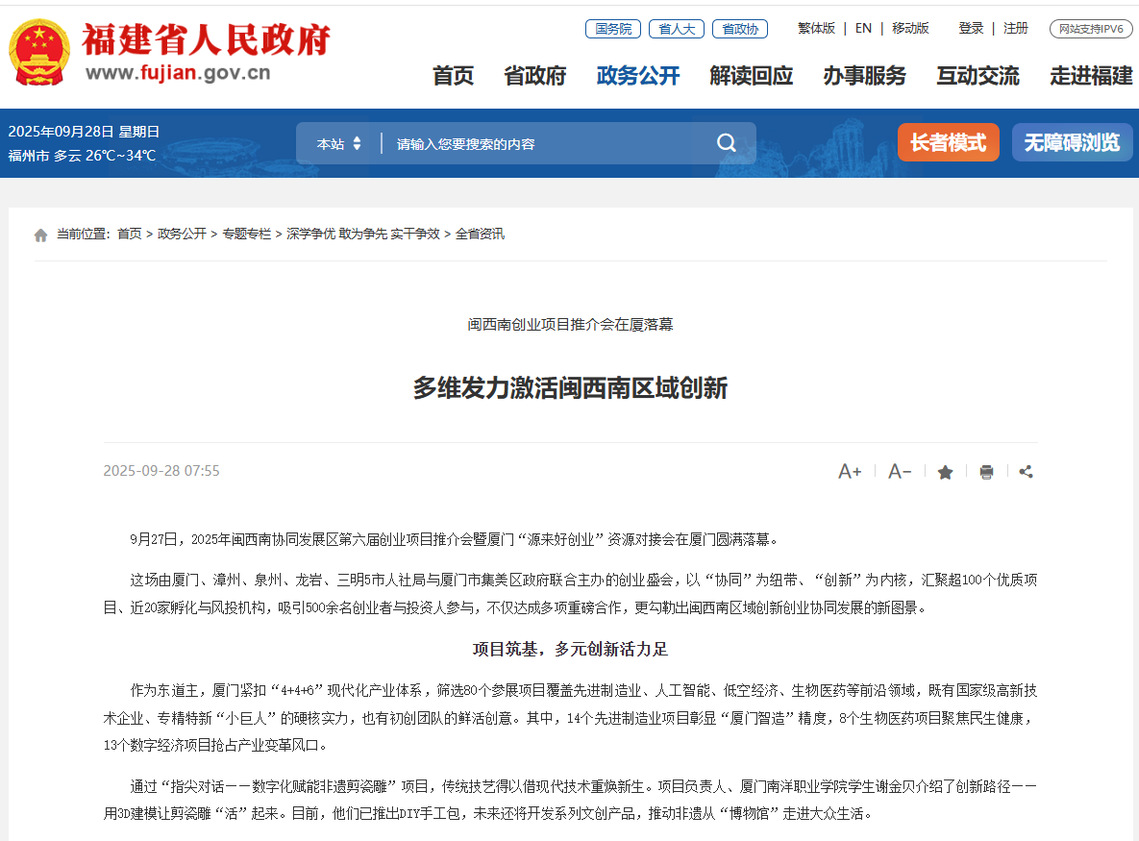The width and height of the screenshot is (1139, 841).
Task: Switch to EN English version
Action: [x=863, y=28]
